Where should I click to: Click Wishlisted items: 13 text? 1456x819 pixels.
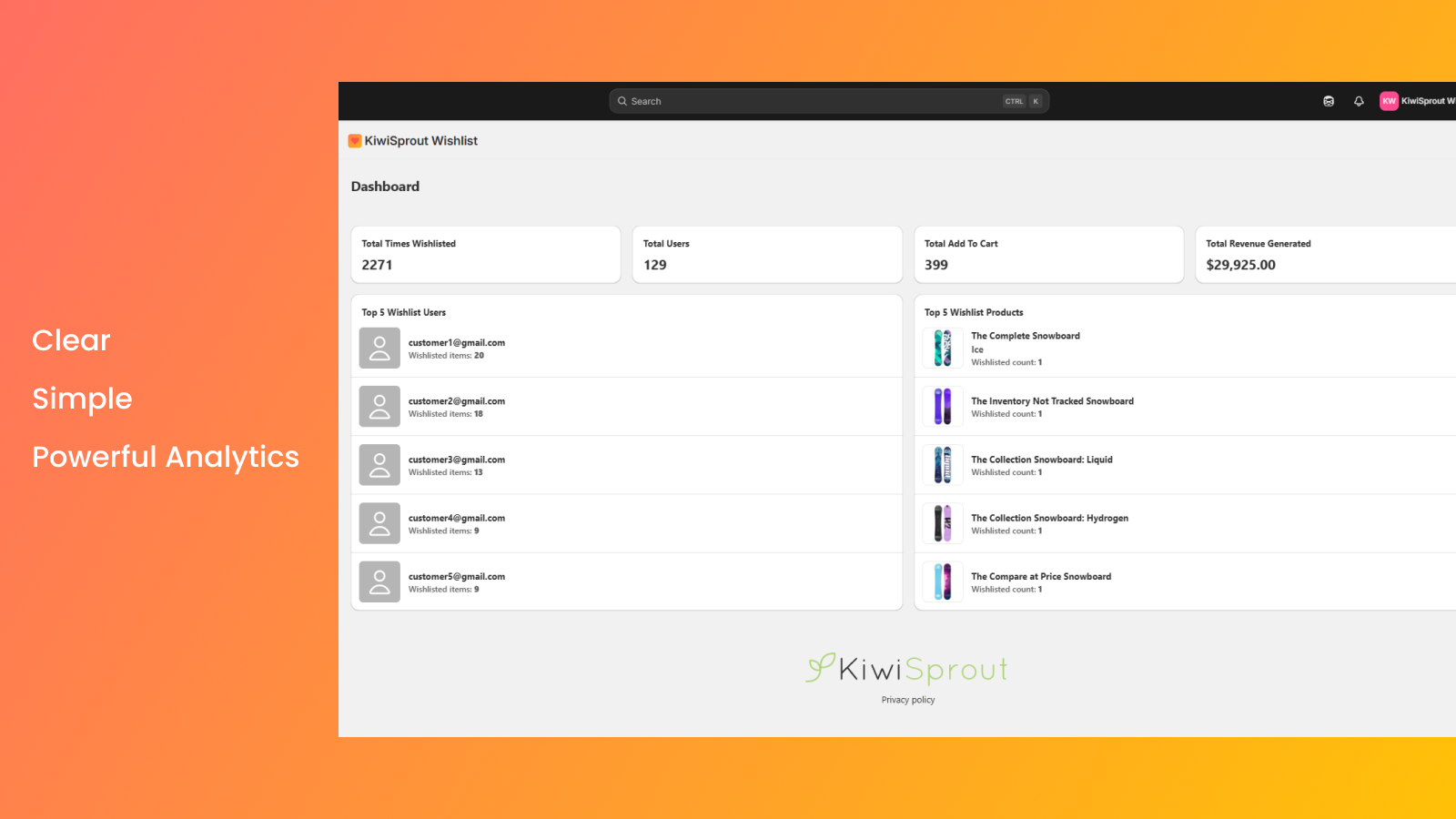[x=446, y=472]
